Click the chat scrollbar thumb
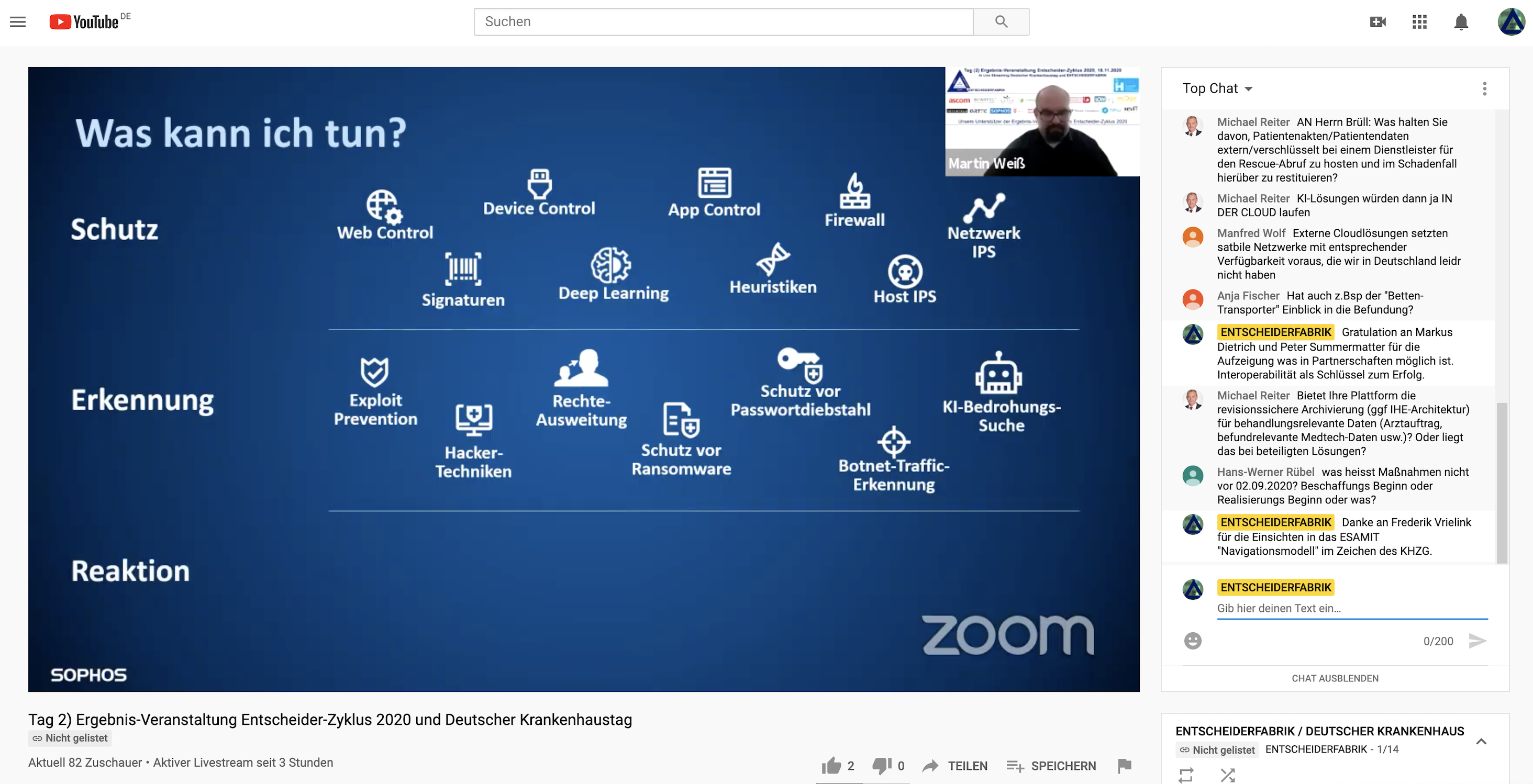The height and width of the screenshot is (784, 1533). click(x=1502, y=483)
